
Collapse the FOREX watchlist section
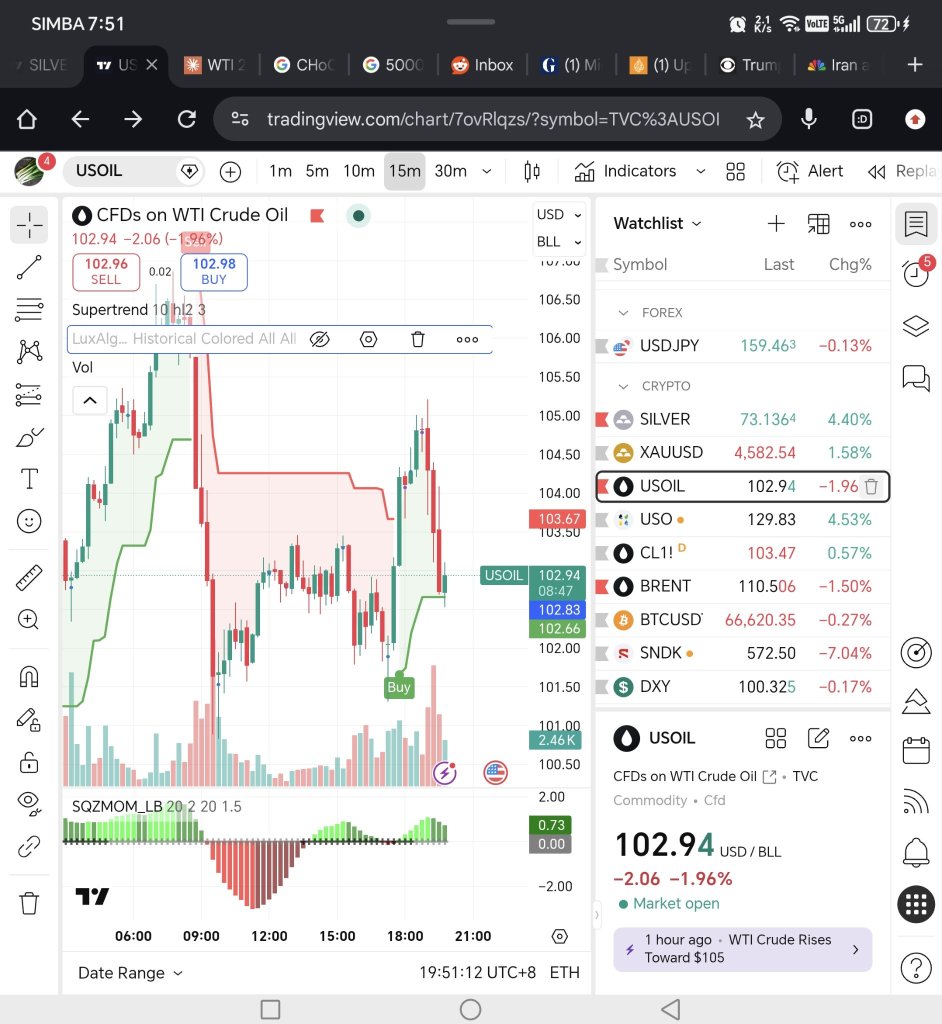pos(623,313)
